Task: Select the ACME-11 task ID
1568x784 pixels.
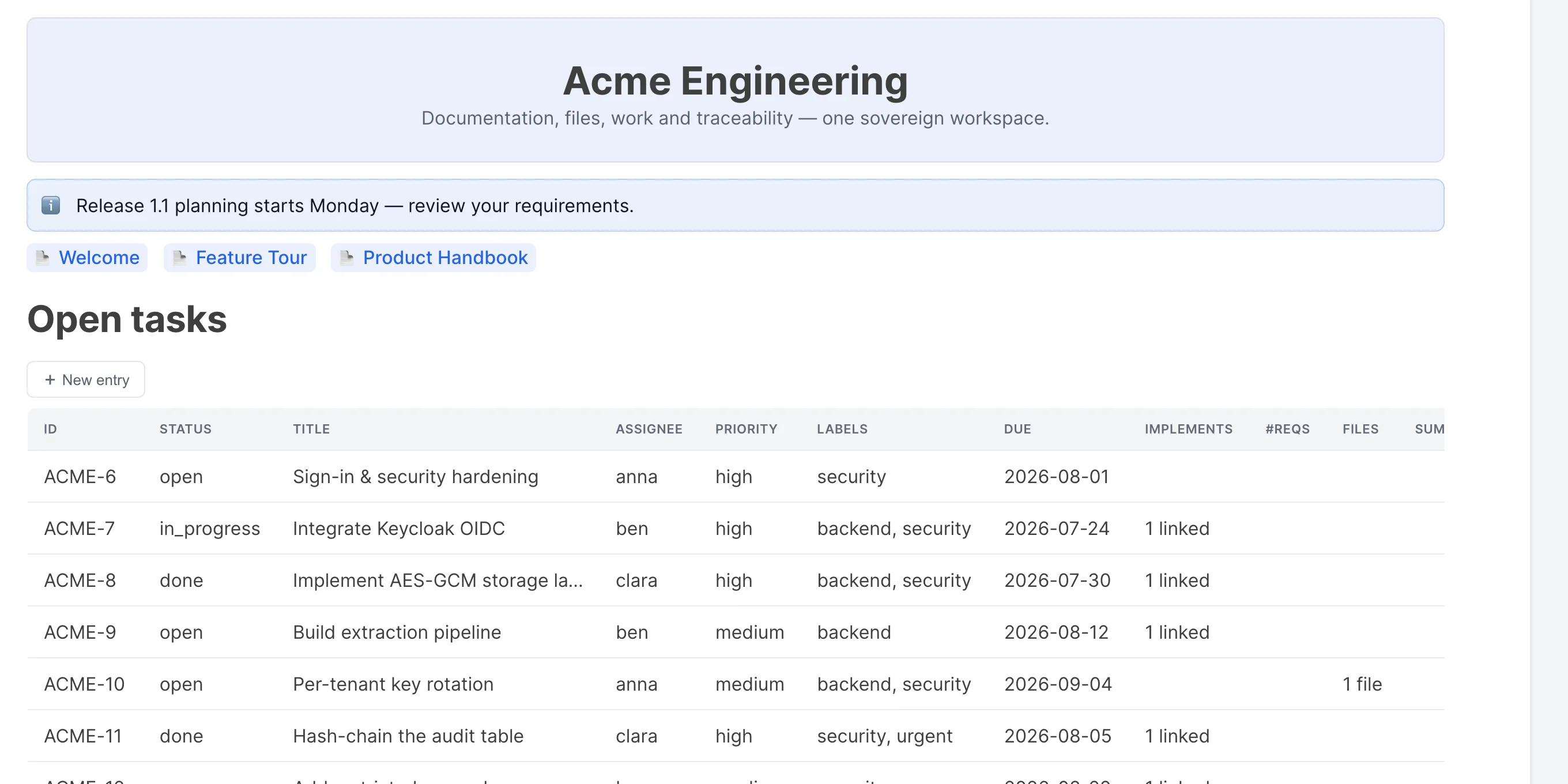Action: coord(83,736)
